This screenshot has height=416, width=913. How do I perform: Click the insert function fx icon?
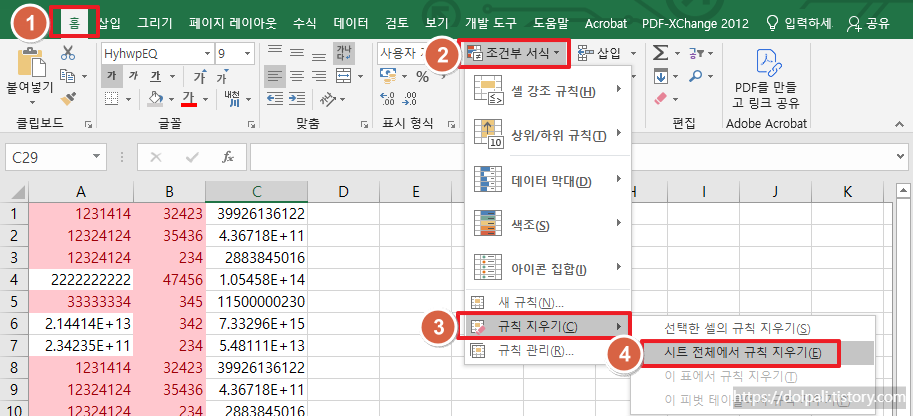click(228, 157)
